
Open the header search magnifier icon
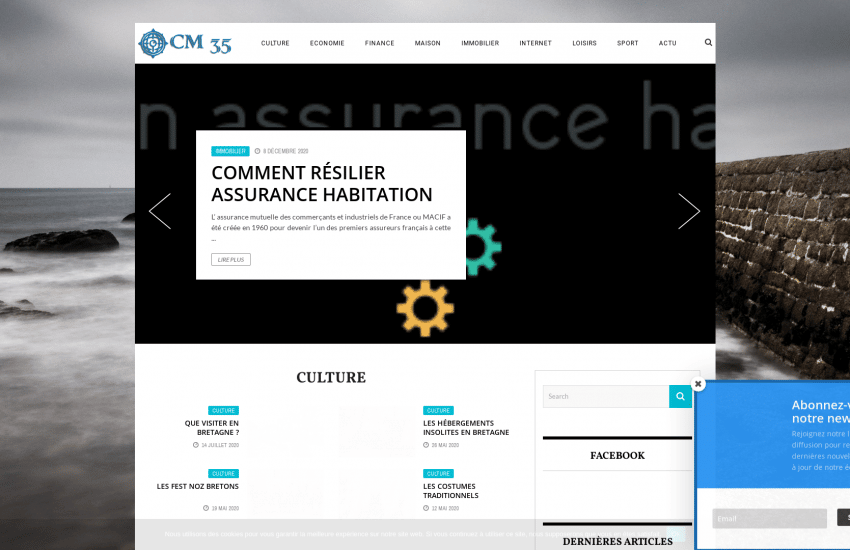(708, 42)
